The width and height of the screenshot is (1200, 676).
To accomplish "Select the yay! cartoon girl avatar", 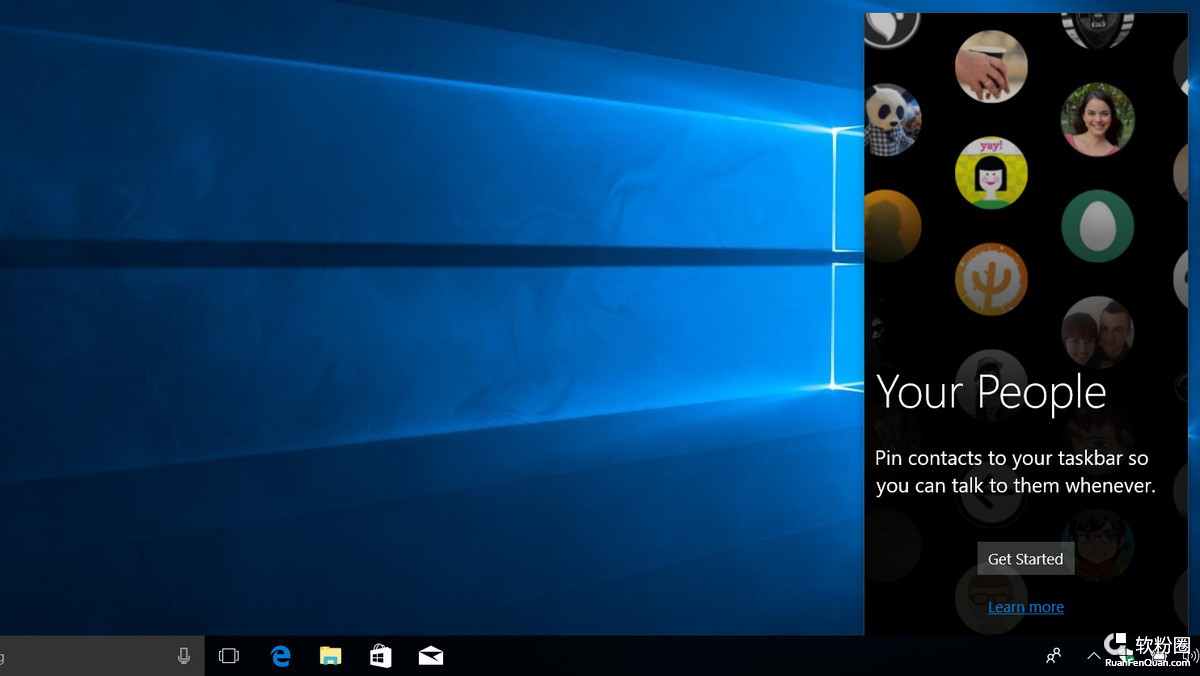I will [x=991, y=173].
